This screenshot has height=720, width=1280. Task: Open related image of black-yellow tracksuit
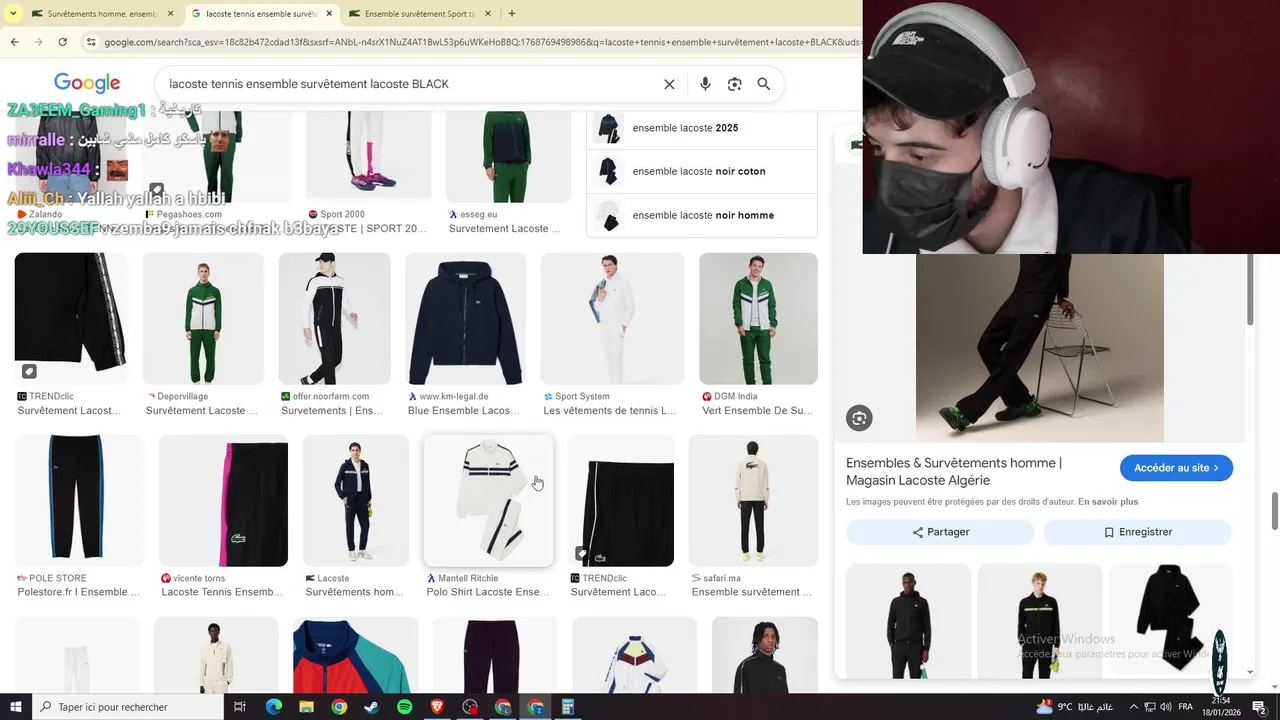(1040, 622)
